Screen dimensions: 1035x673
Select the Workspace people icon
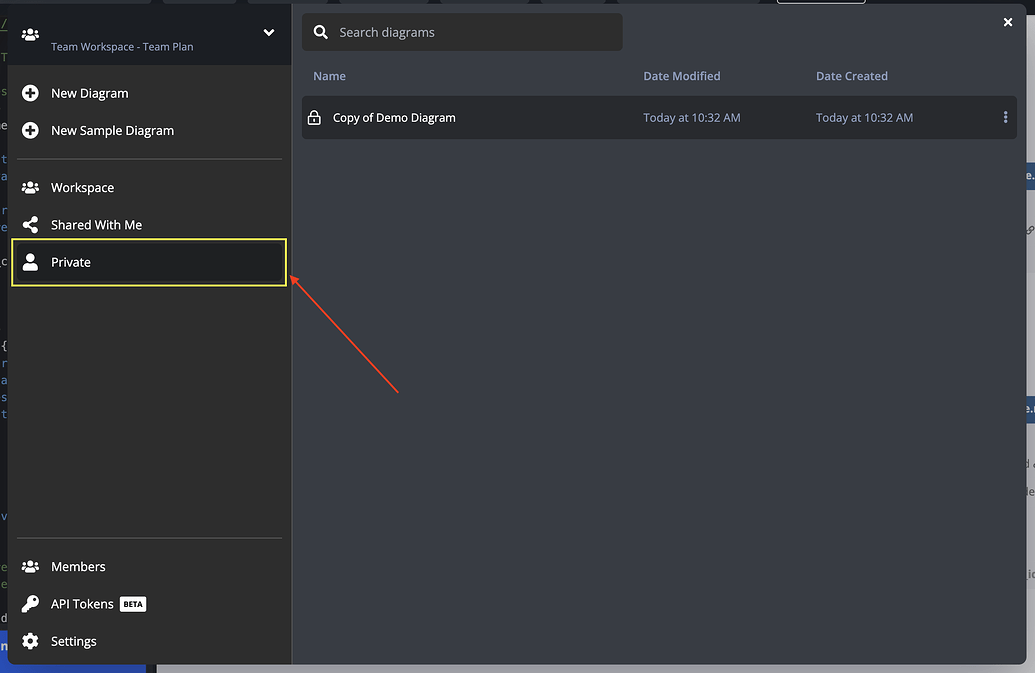(x=31, y=187)
